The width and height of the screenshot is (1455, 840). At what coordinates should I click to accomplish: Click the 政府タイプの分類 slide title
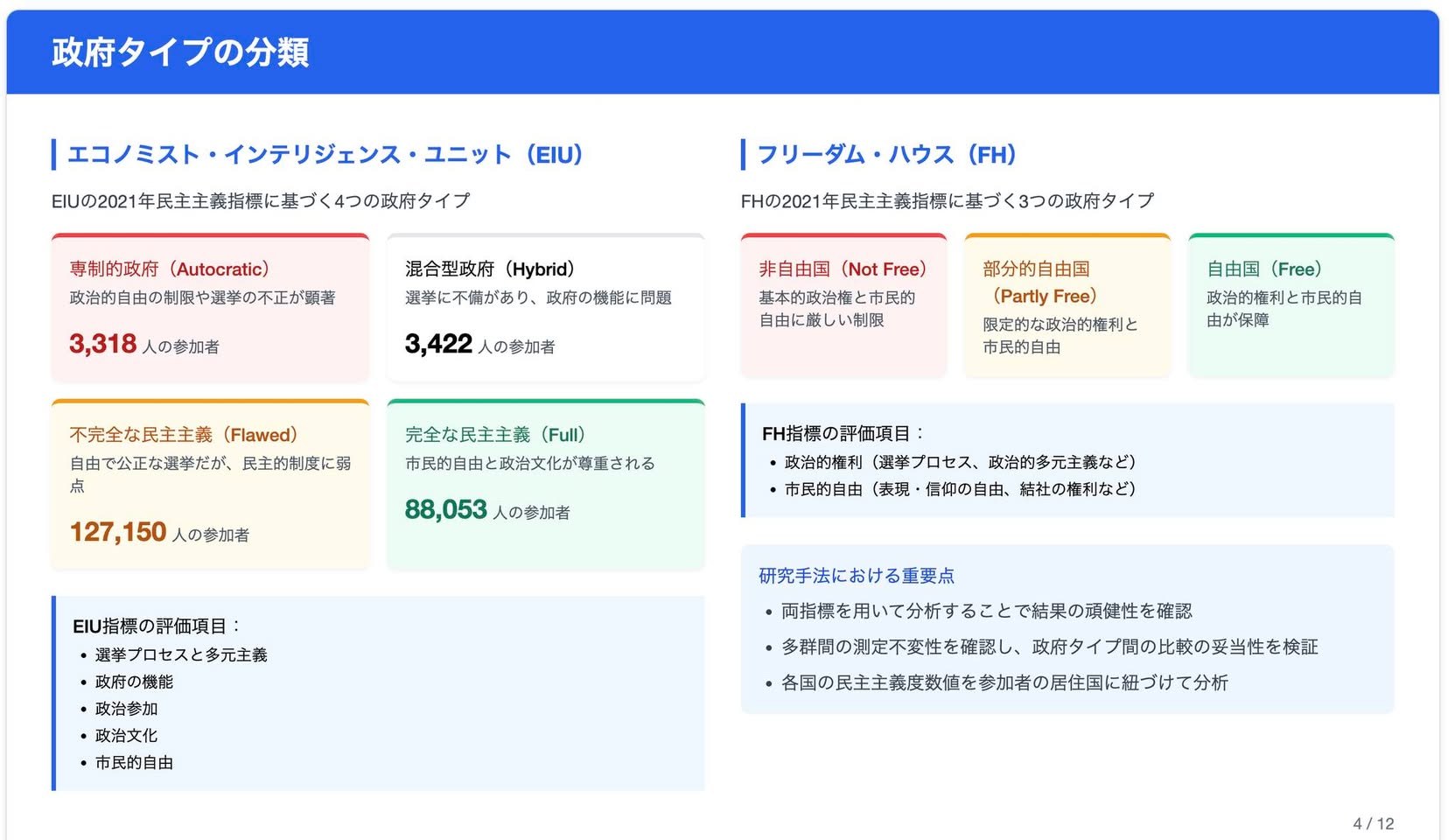tap(180, 52)
